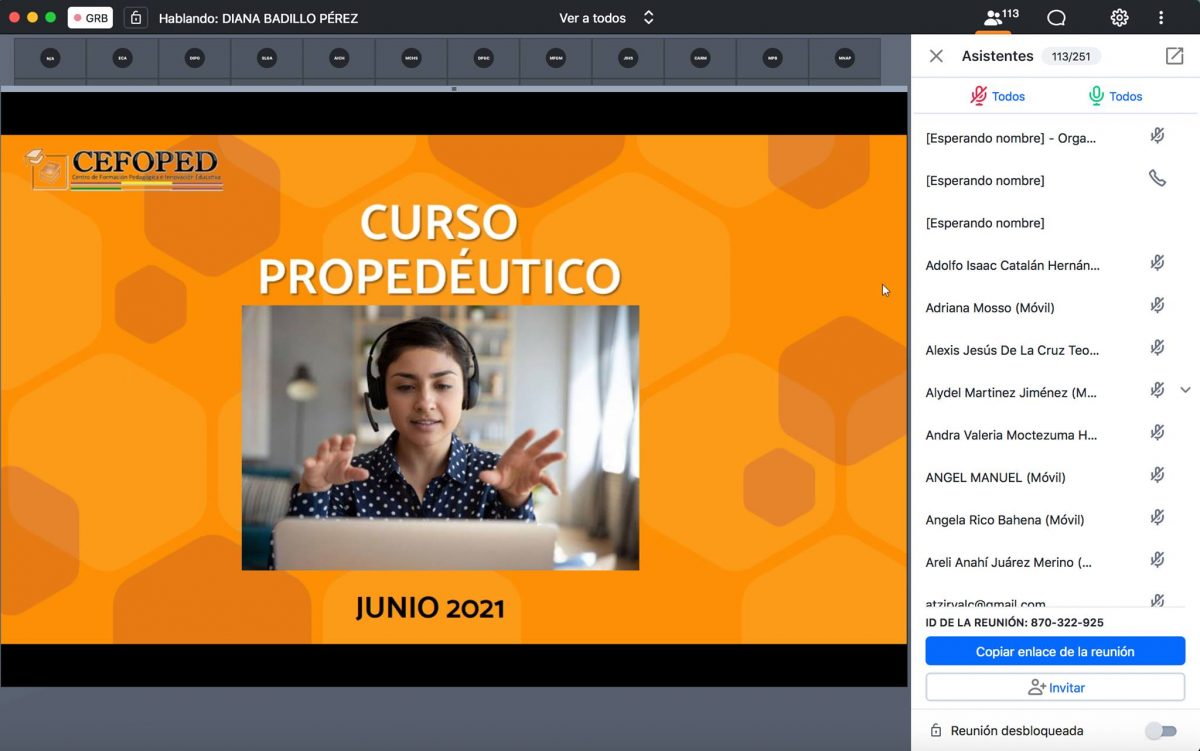
Task: Click the phone icon for second Esperando nombre
Action: [x=1157, y=179]
